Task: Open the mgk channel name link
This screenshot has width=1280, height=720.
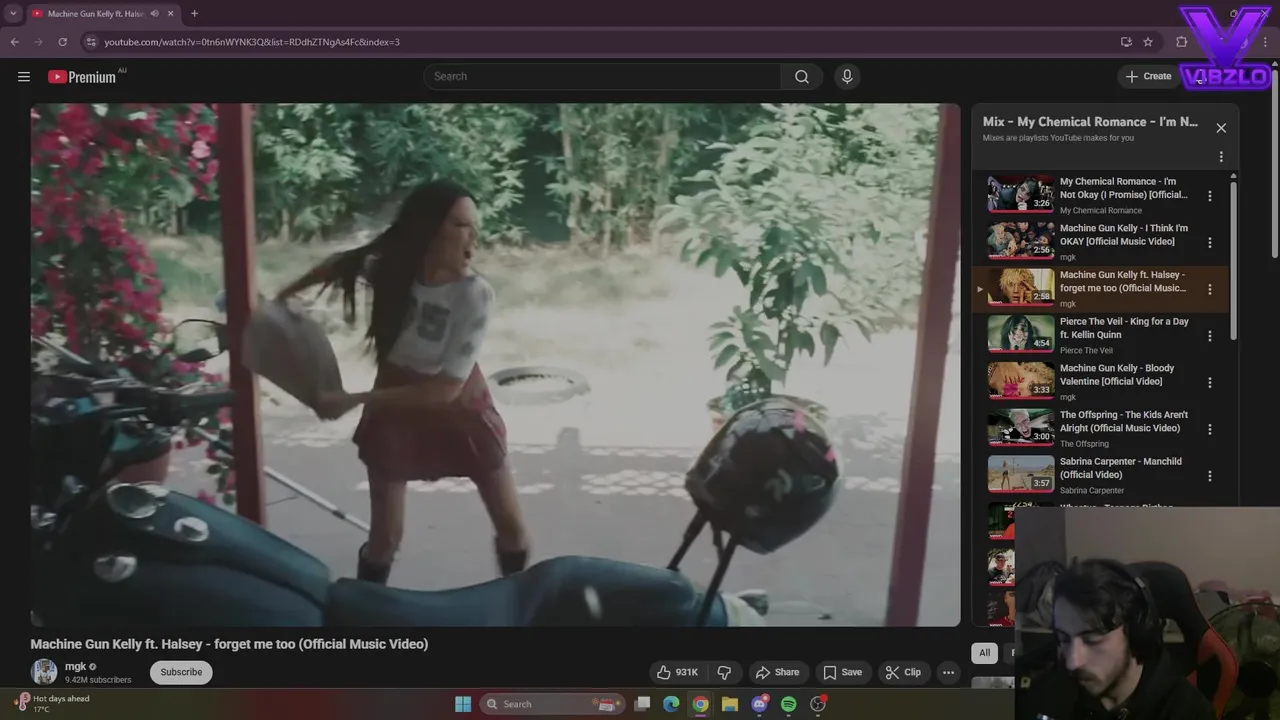Action: (x=76, y=666)
